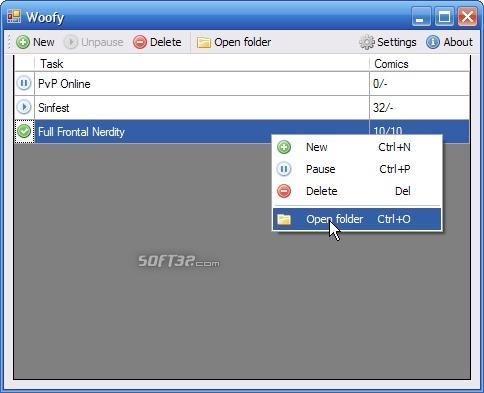Choose Pause in the context menu

(x=357, y=169)
